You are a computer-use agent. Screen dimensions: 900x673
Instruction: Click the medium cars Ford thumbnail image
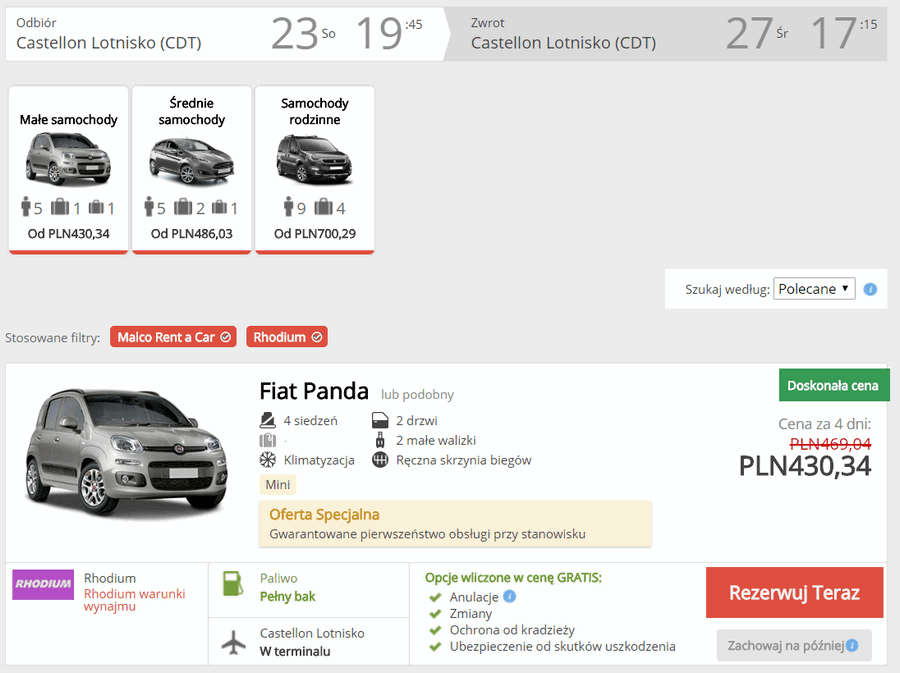click(192, 161)
